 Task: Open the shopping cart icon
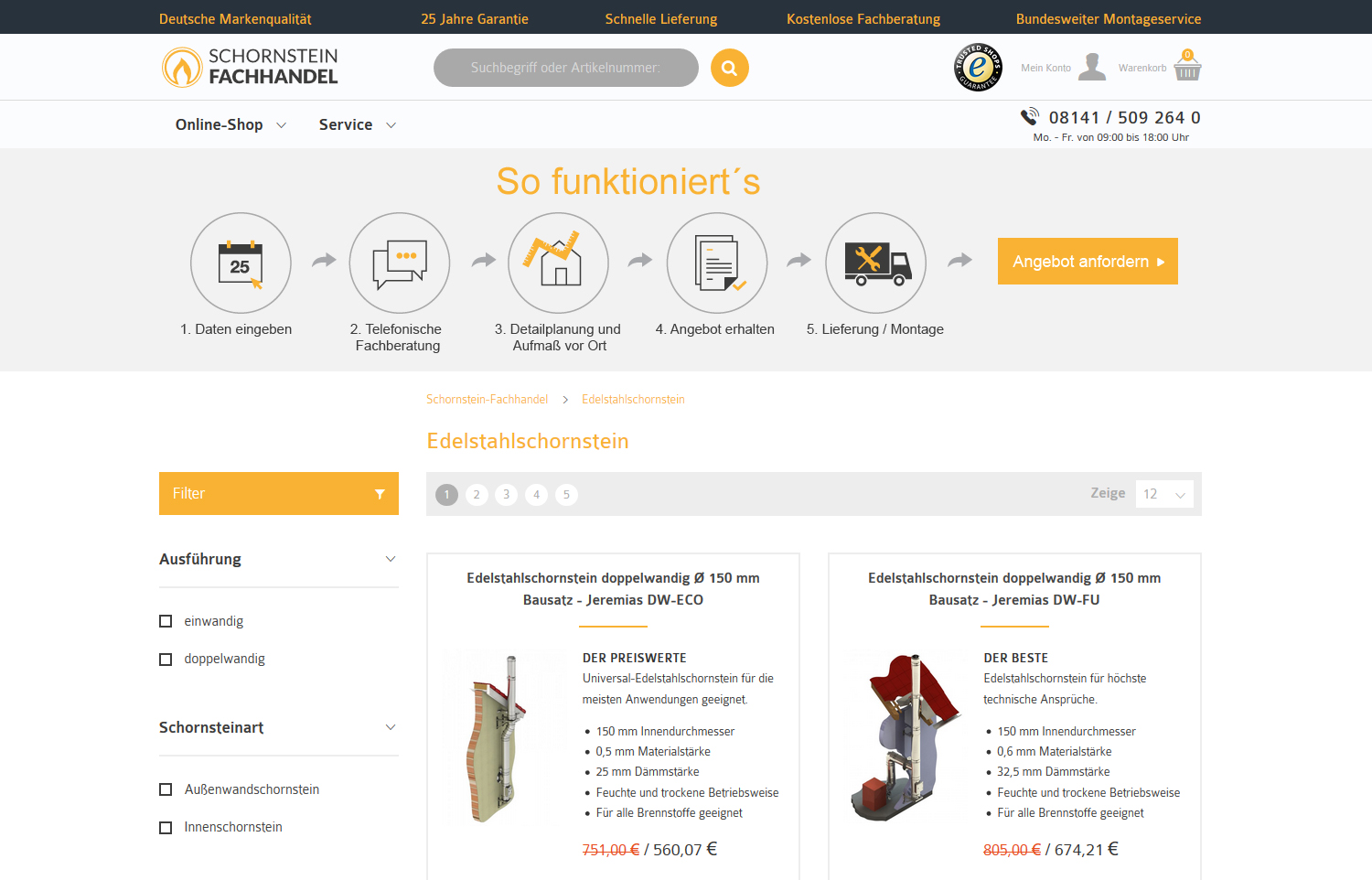pos(1186,67)
